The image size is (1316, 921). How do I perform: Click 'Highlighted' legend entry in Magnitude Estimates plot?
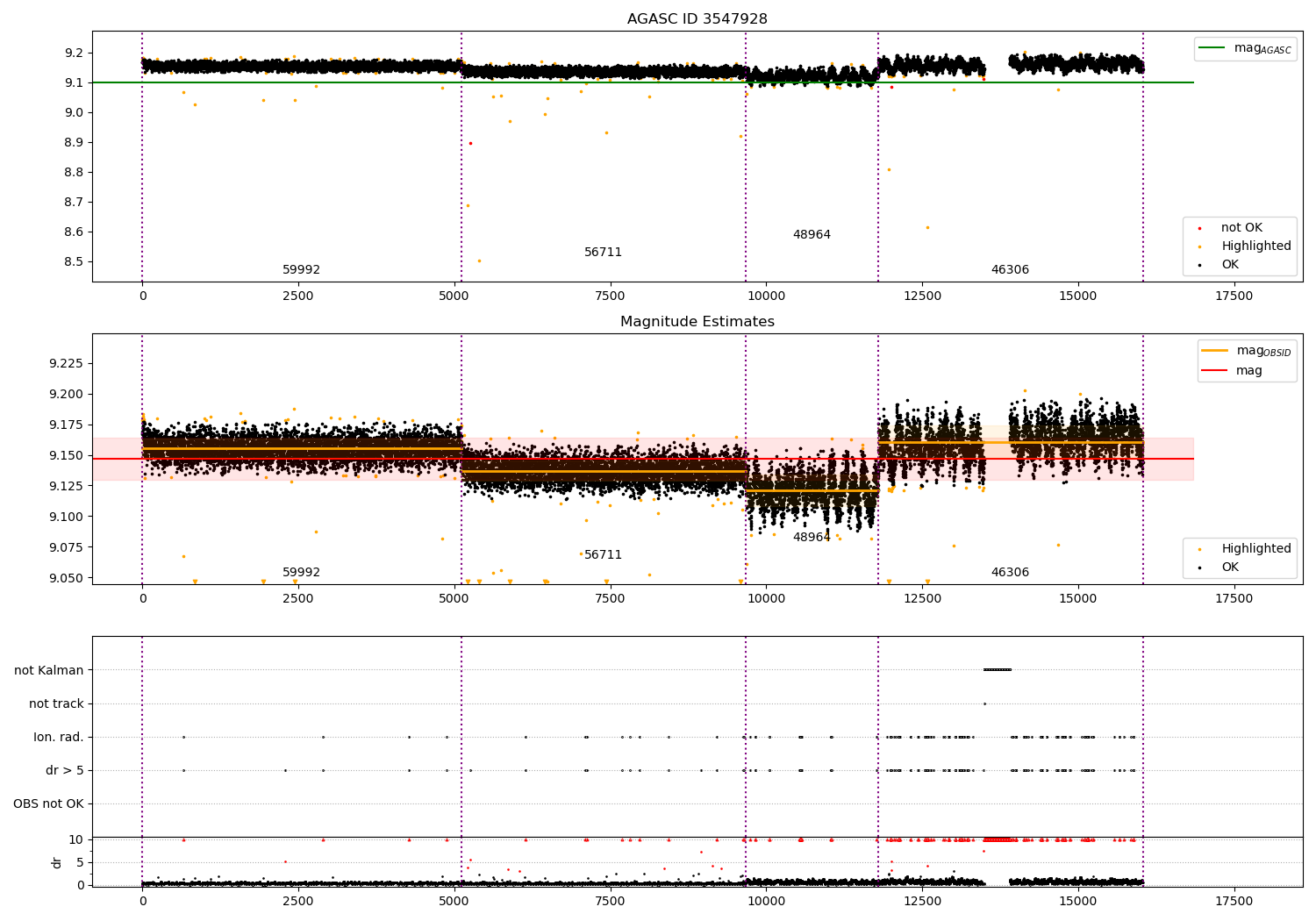(1244, 549)
